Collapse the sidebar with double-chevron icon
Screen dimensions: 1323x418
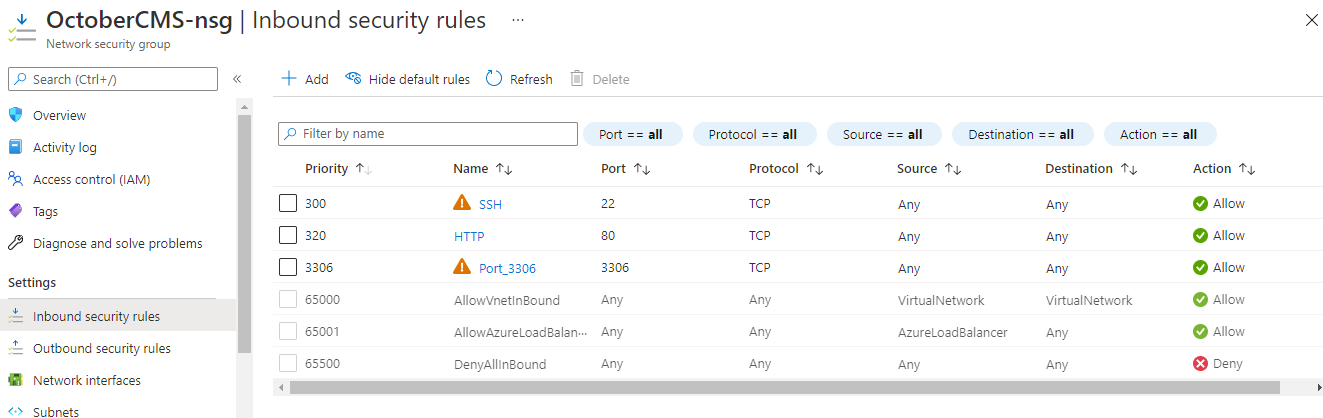237,79
